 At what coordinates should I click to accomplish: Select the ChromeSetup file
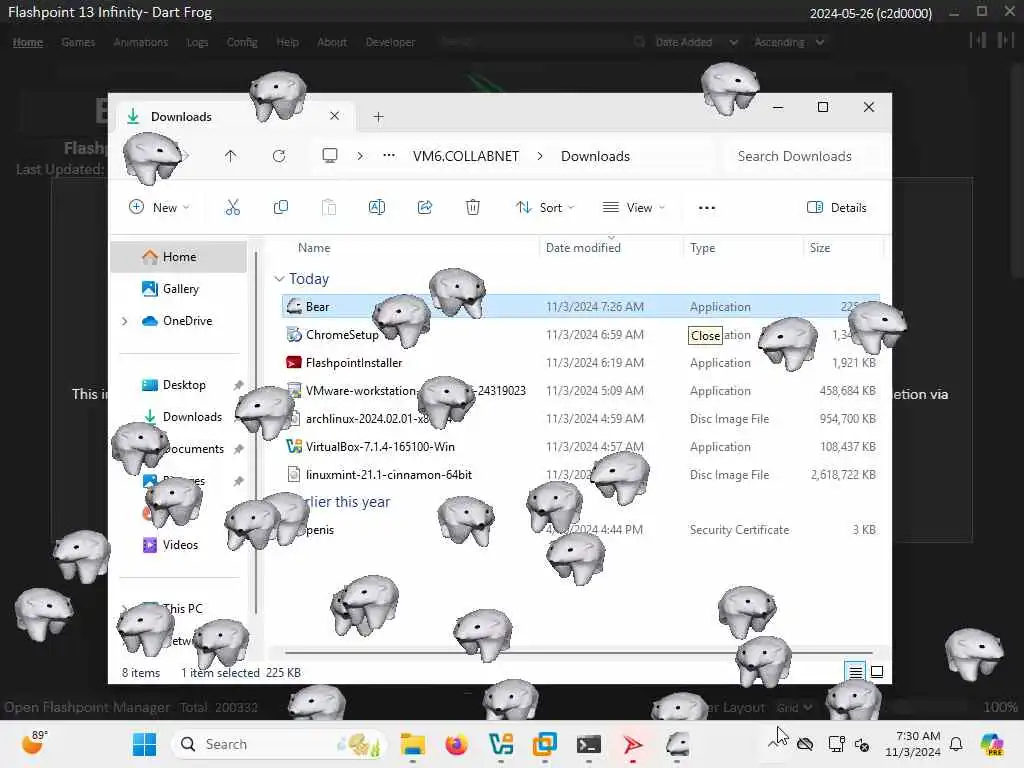pyautogui.click(x=342, y=334)
